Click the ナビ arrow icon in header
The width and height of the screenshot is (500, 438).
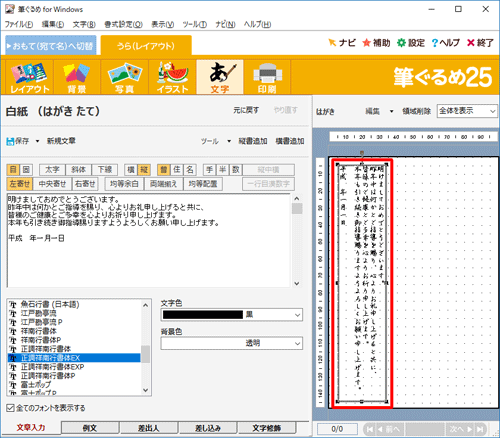[332, 43]
